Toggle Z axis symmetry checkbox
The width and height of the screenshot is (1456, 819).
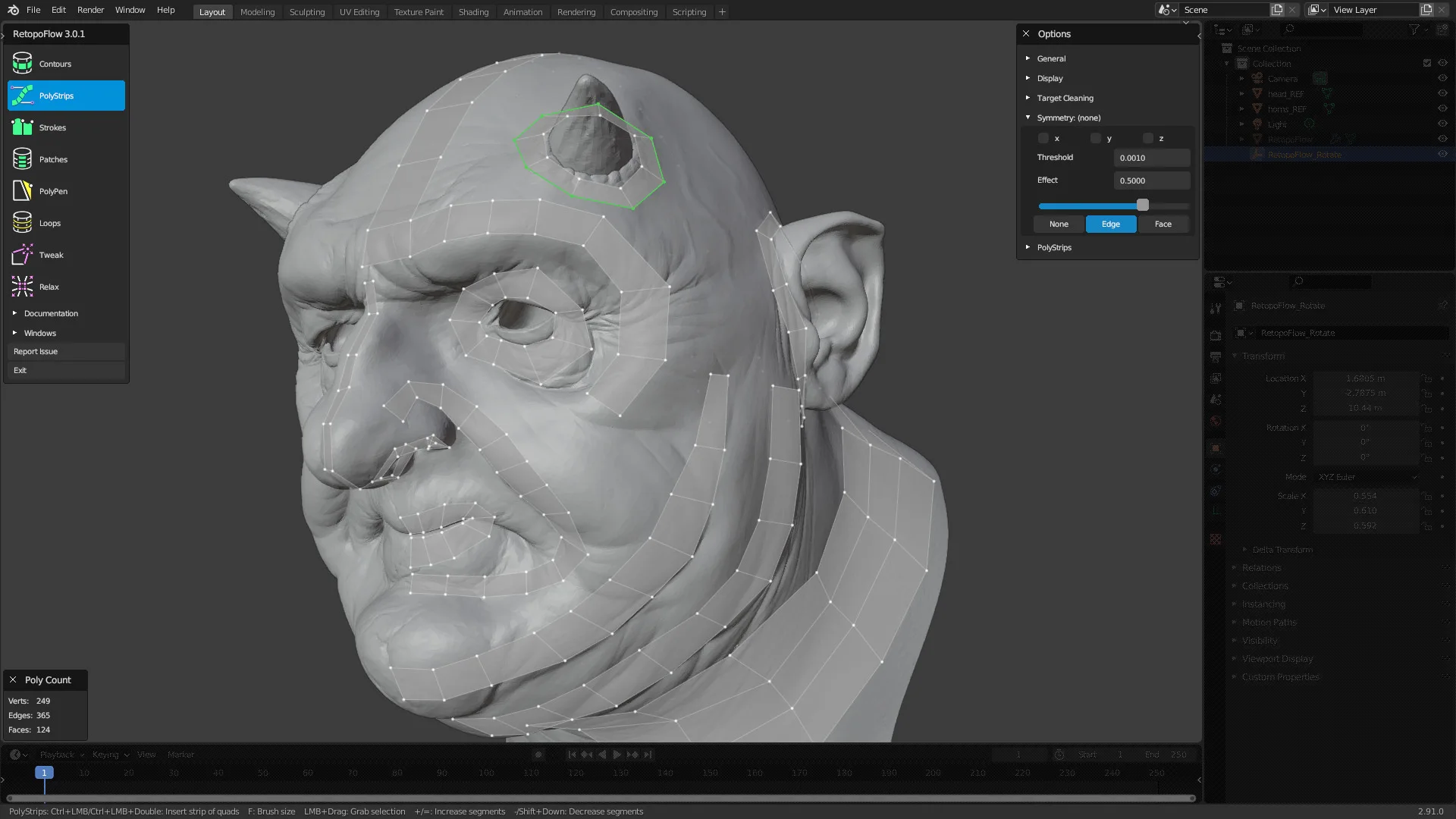point(1148,138)
